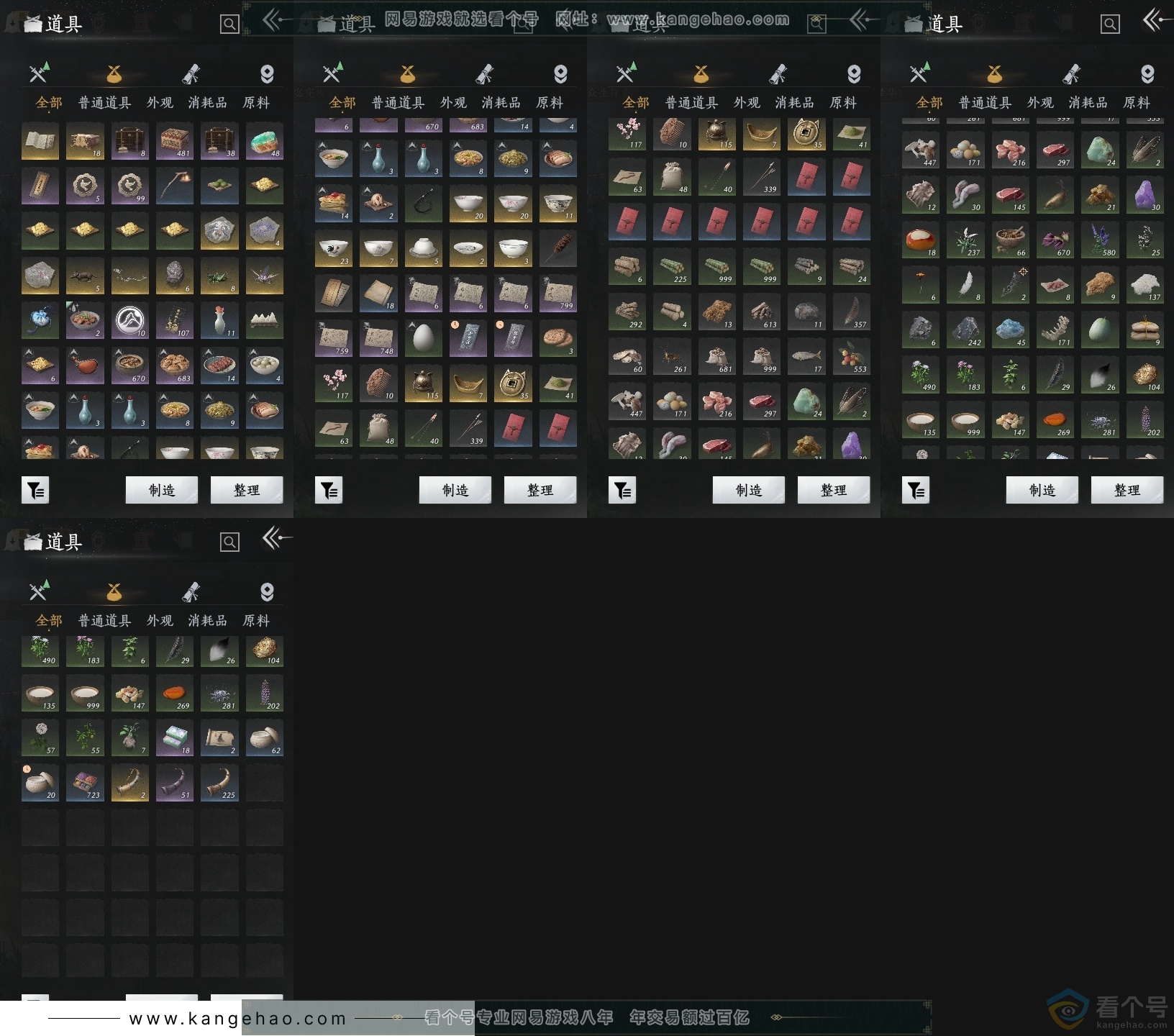Select the green bamboo bundle with count 225
1174x1036 pixels.
672,267
